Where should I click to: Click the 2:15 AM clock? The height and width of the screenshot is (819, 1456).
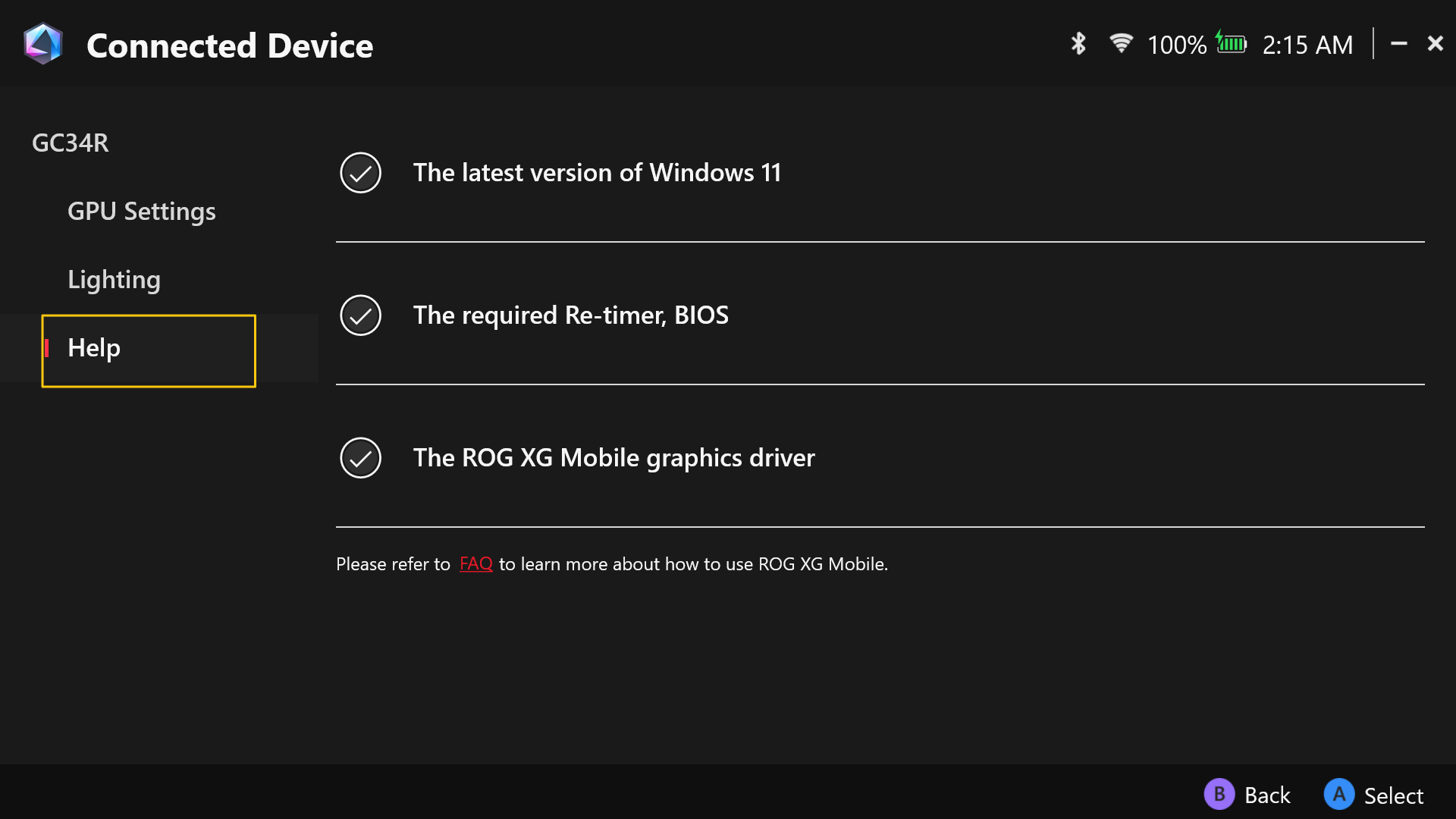pos(1307,45)
